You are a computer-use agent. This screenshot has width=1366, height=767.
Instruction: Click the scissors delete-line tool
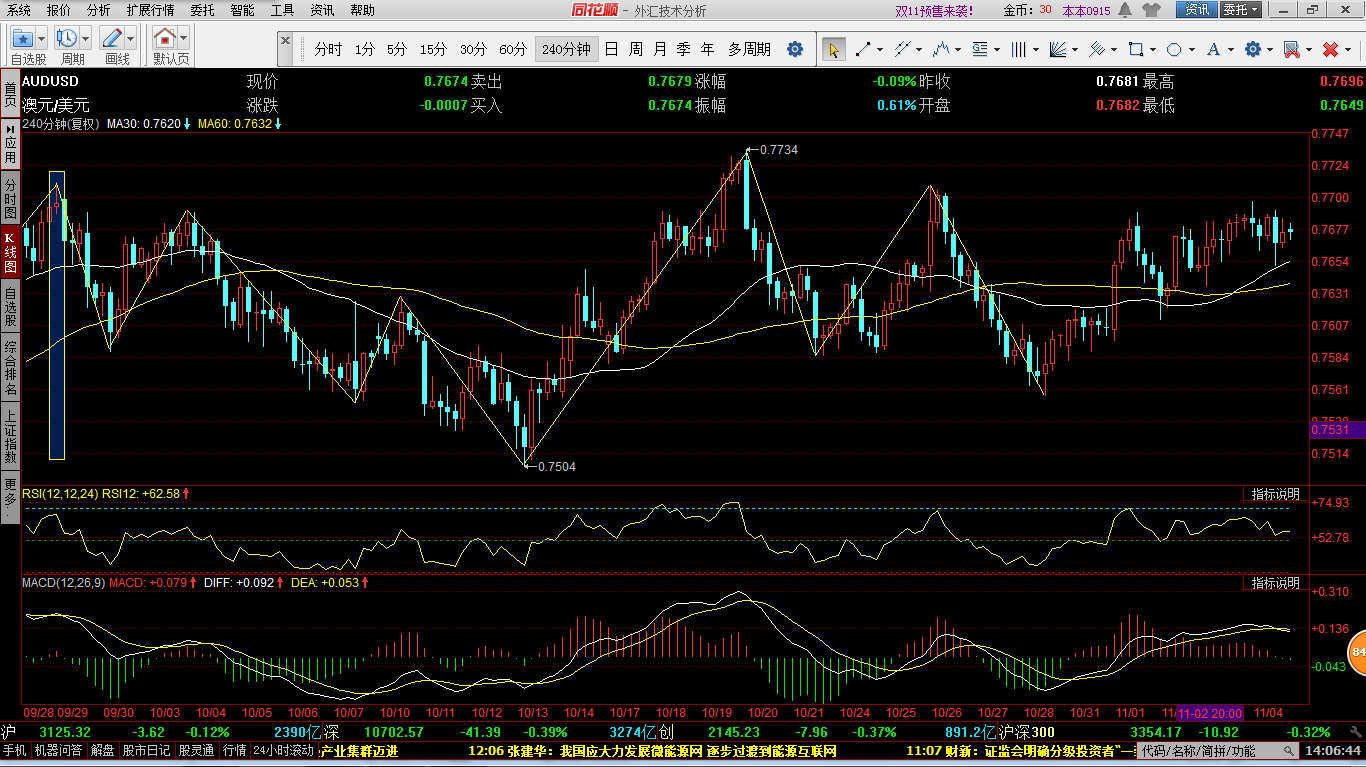[1291, 49]
